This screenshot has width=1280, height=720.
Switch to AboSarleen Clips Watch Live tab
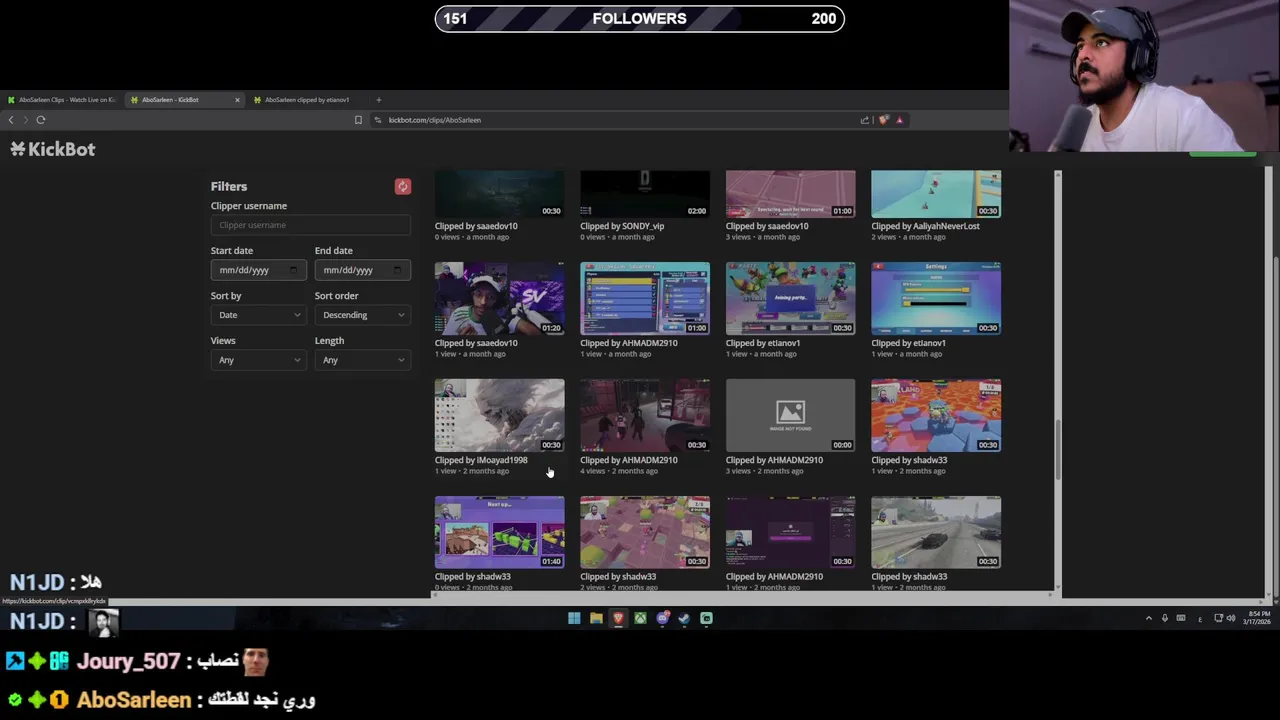click(x=62, y=100)
